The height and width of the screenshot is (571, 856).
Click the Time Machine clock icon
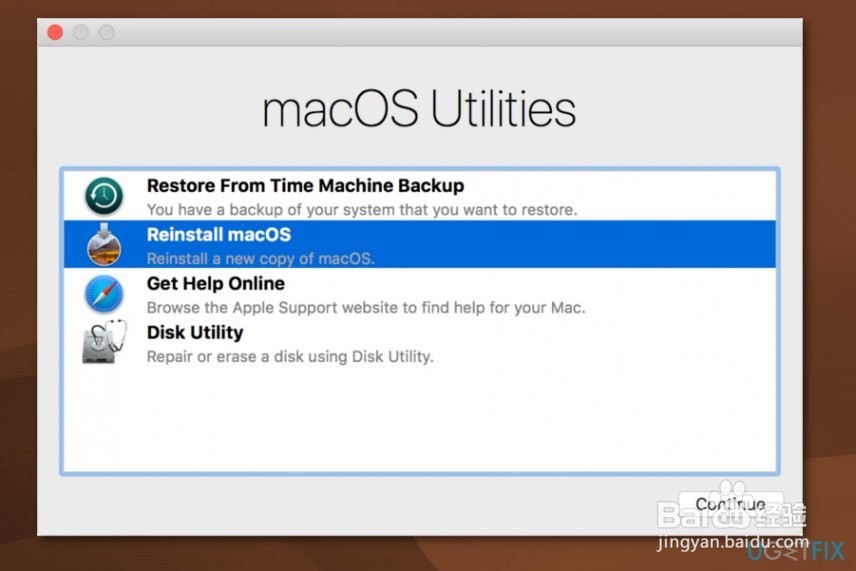tap(104, 195)
